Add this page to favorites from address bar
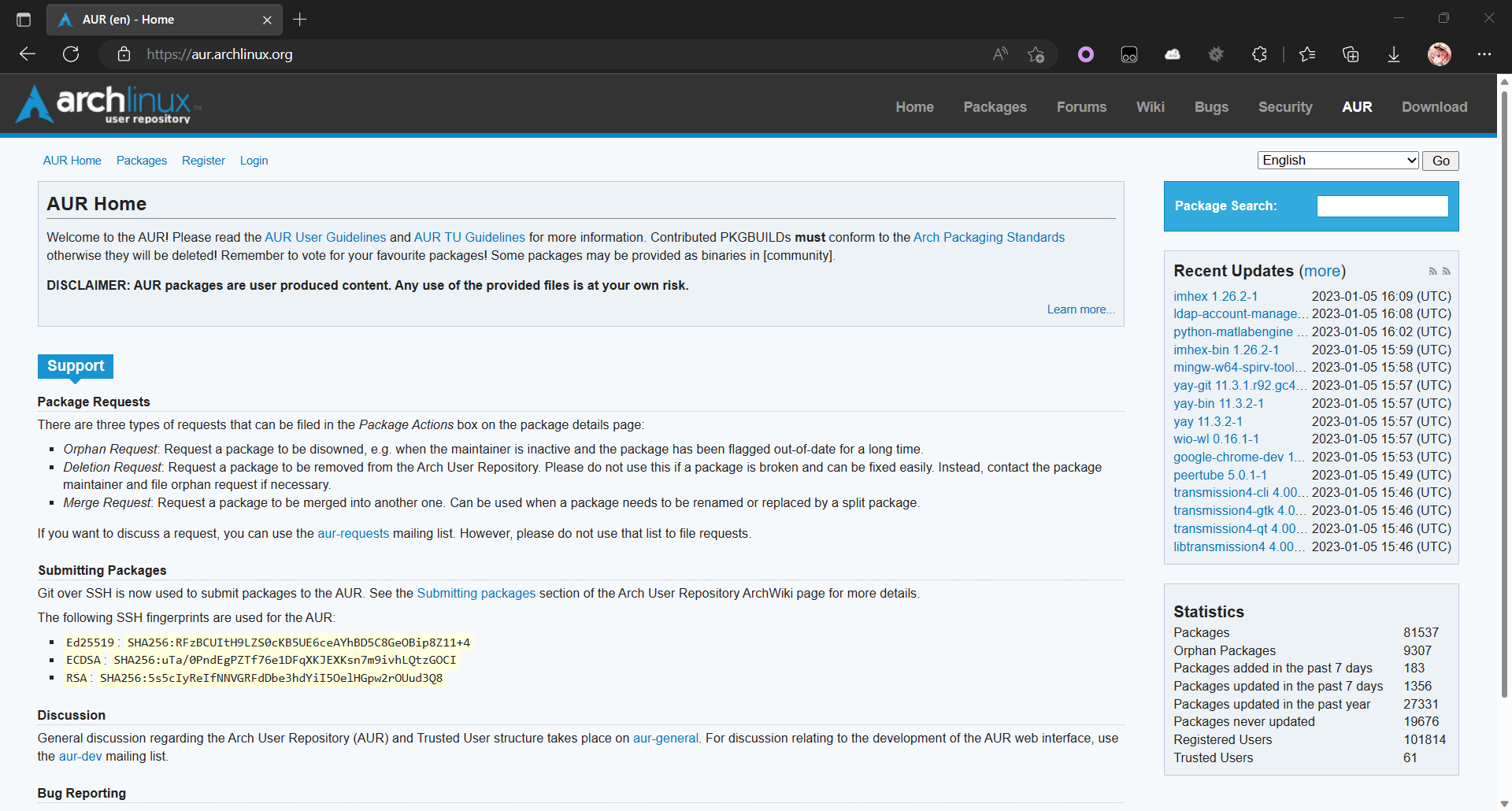This screenshot has height=811, width=1512. [1036, 54]
